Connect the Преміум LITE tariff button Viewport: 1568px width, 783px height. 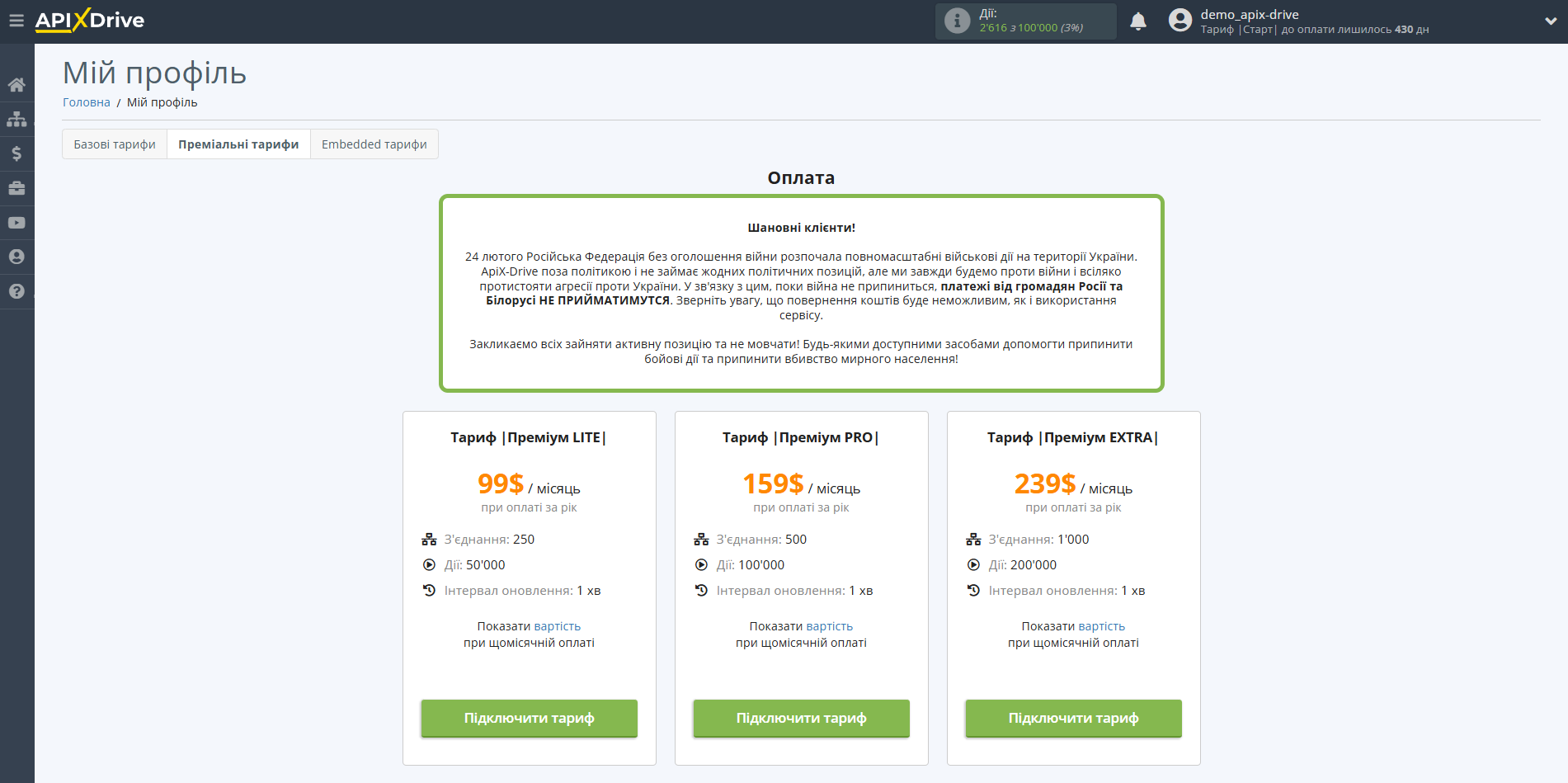pyautogui.click(x=530, y=718)
